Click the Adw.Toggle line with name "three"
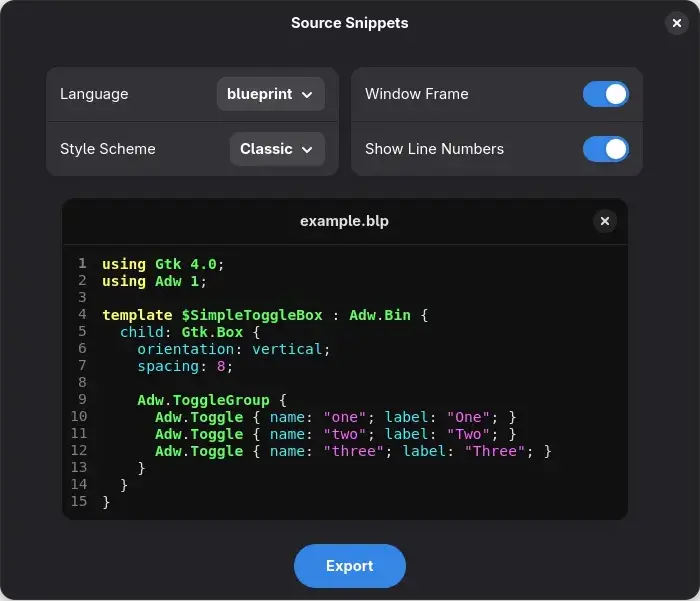The image size is (700, 601). [x=353, y=451]
